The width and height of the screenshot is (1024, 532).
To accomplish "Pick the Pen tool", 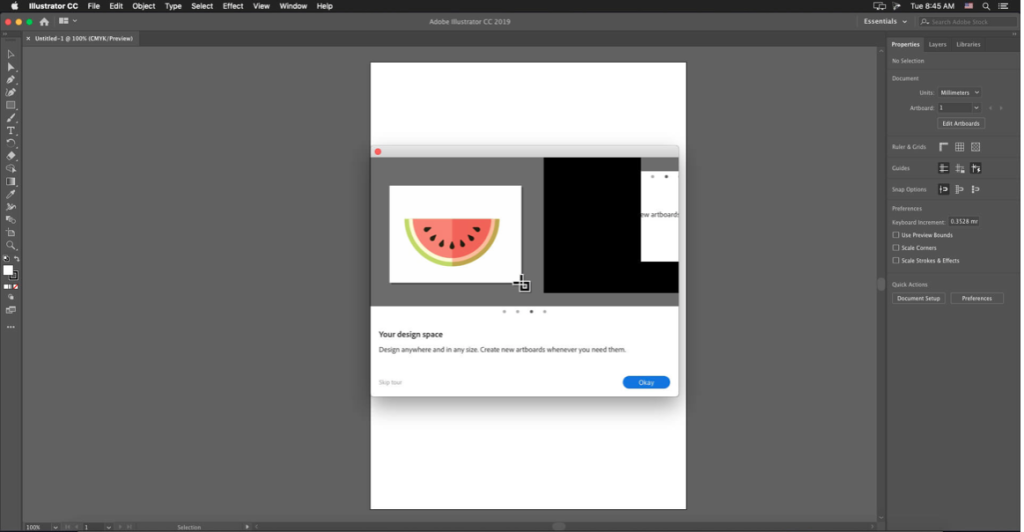I will pyautogui.click(x=10, y=80).
